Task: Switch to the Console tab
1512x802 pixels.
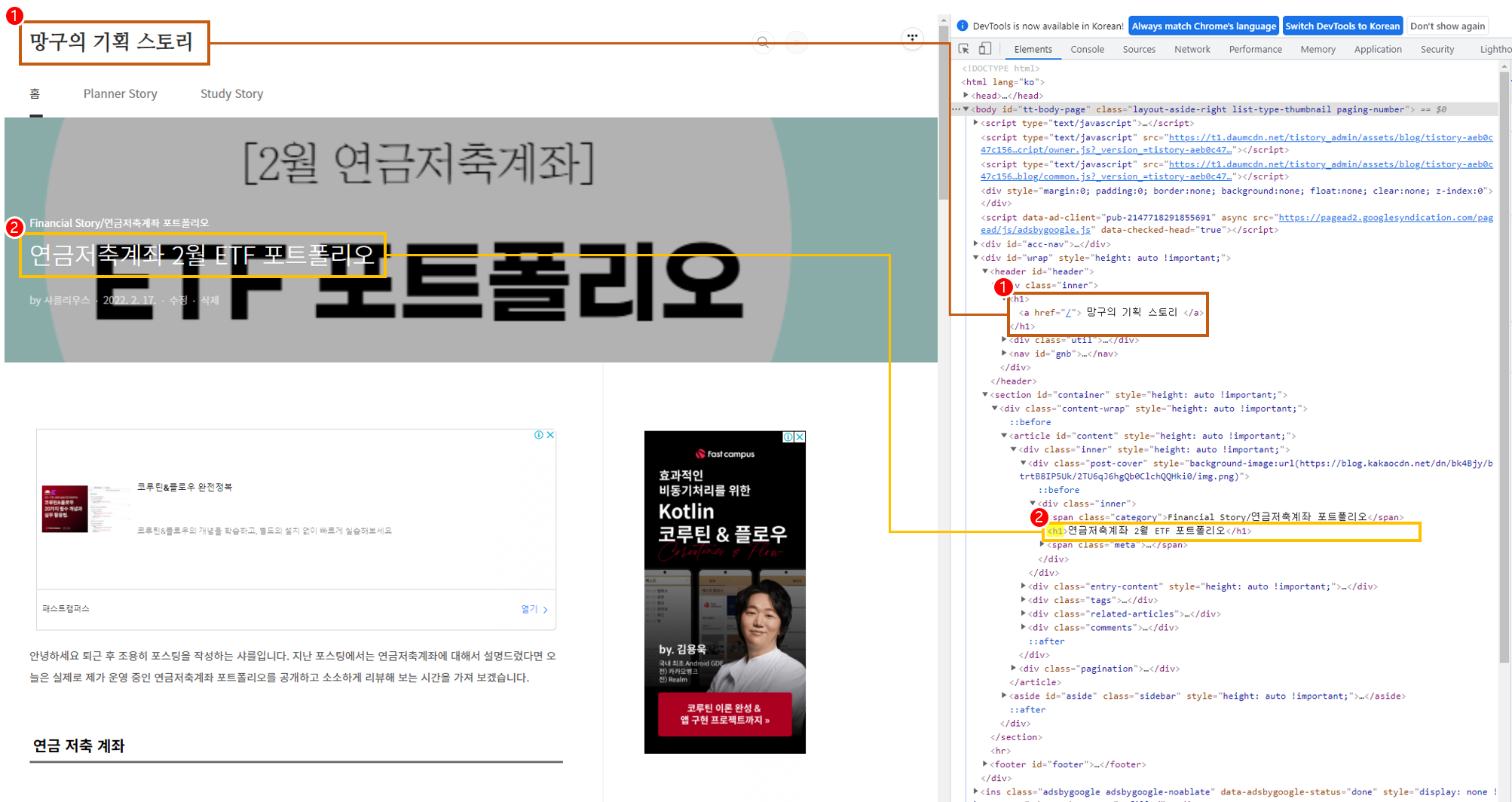Action: coord(1087,49)
